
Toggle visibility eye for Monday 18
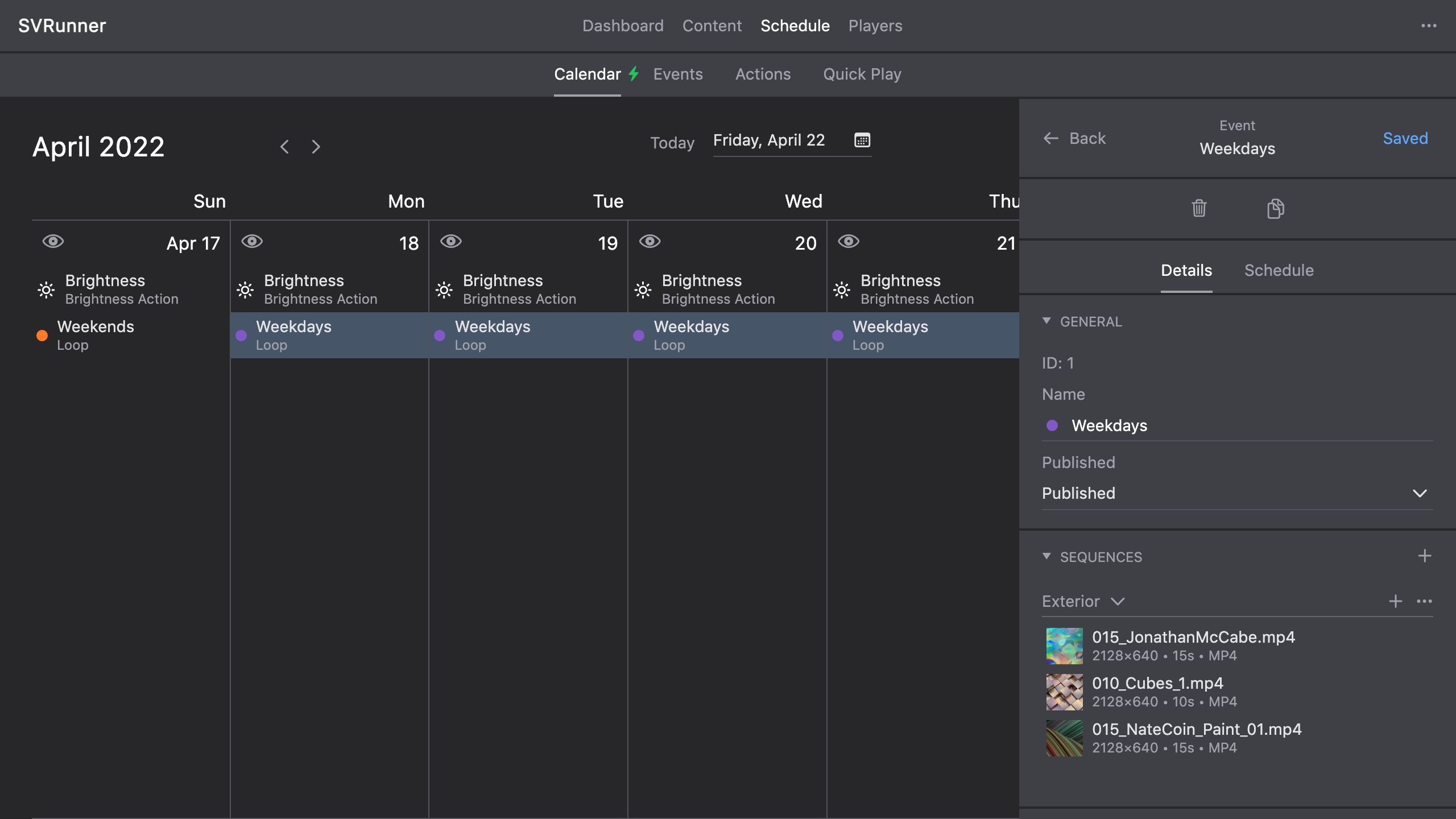(252, 241)
